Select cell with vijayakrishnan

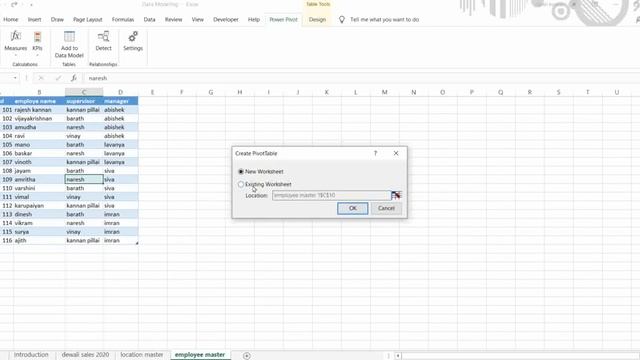tap(39, 118)
